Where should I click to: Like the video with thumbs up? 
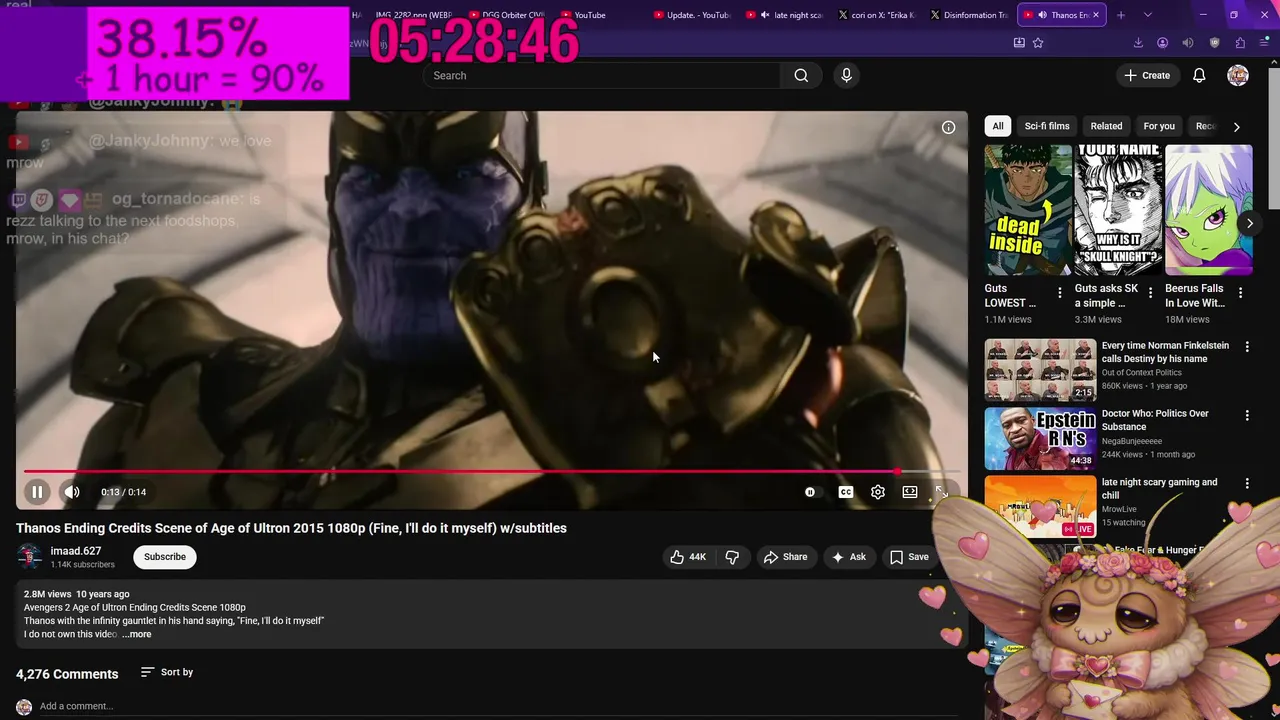688,557
